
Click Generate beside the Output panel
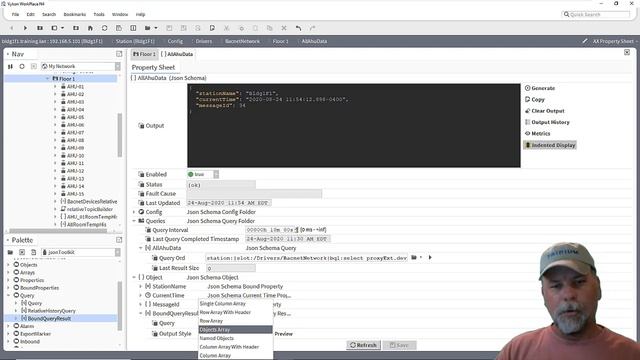[x=540, y=88]
